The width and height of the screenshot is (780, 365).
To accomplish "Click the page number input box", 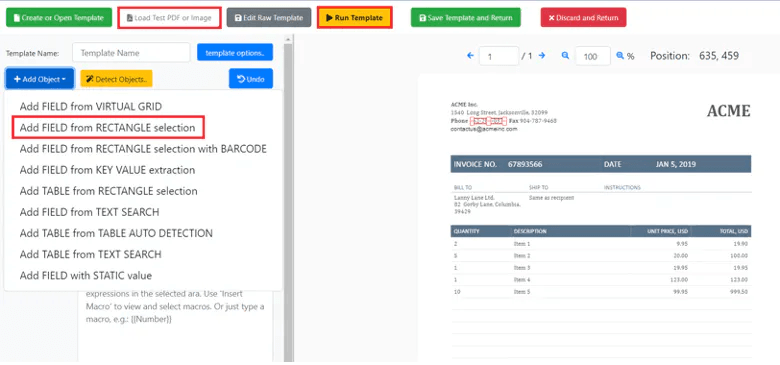I will (498, 56).
